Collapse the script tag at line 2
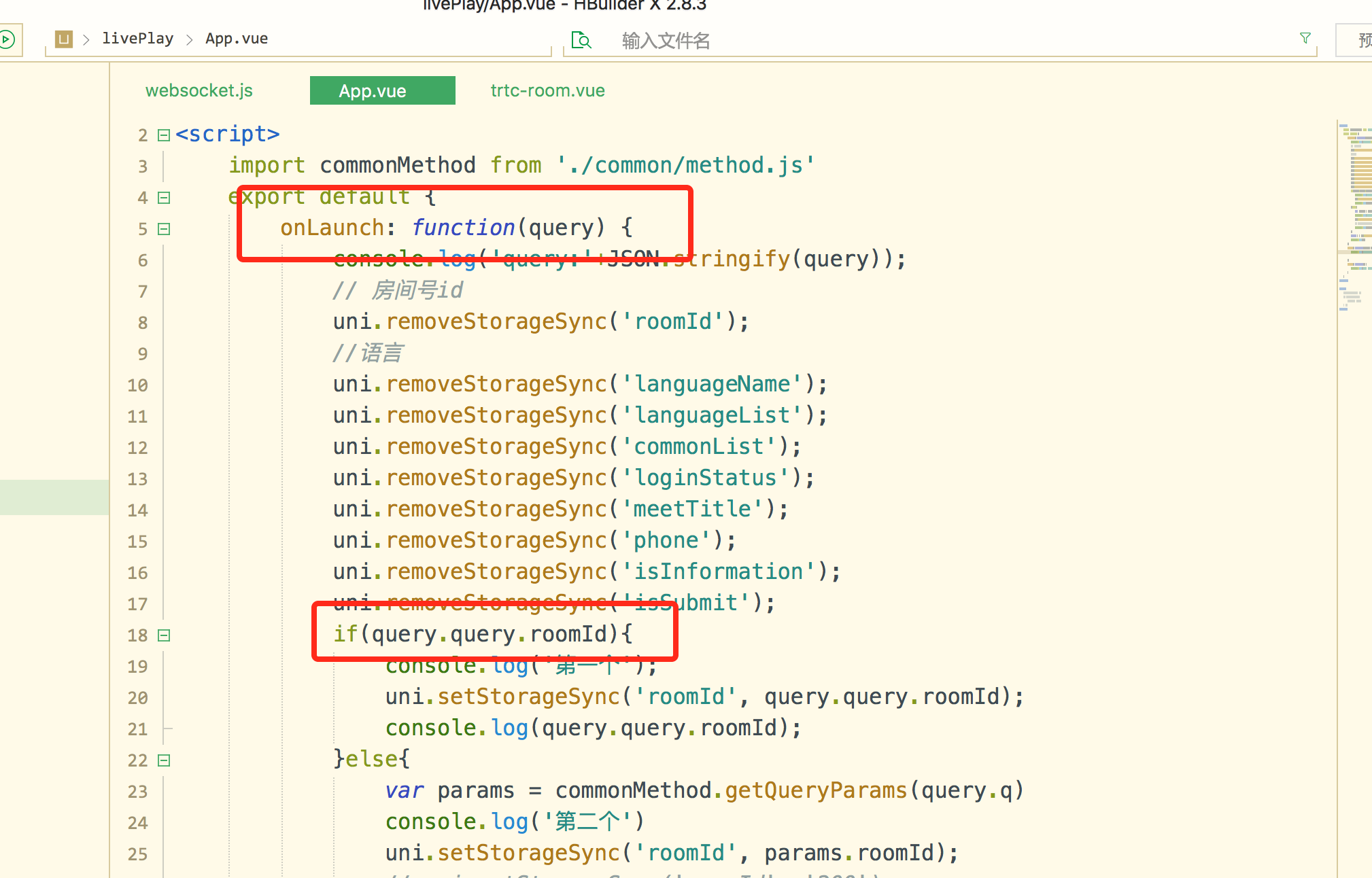Screen dimensions: 1372x878 (x=164, y=135)
